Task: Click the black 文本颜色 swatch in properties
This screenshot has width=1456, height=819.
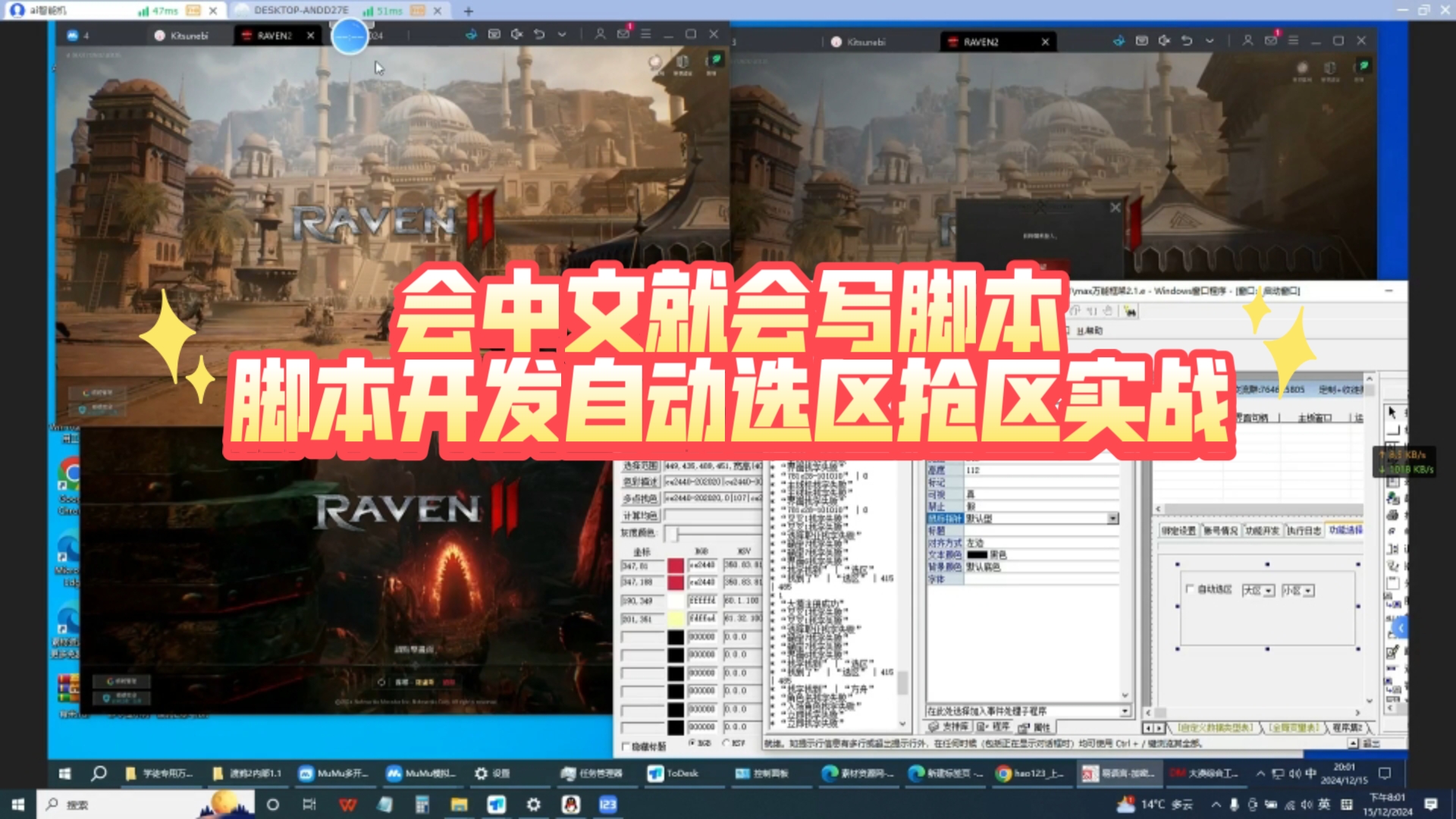Action: pyautogui.click(x=977, y=555)
